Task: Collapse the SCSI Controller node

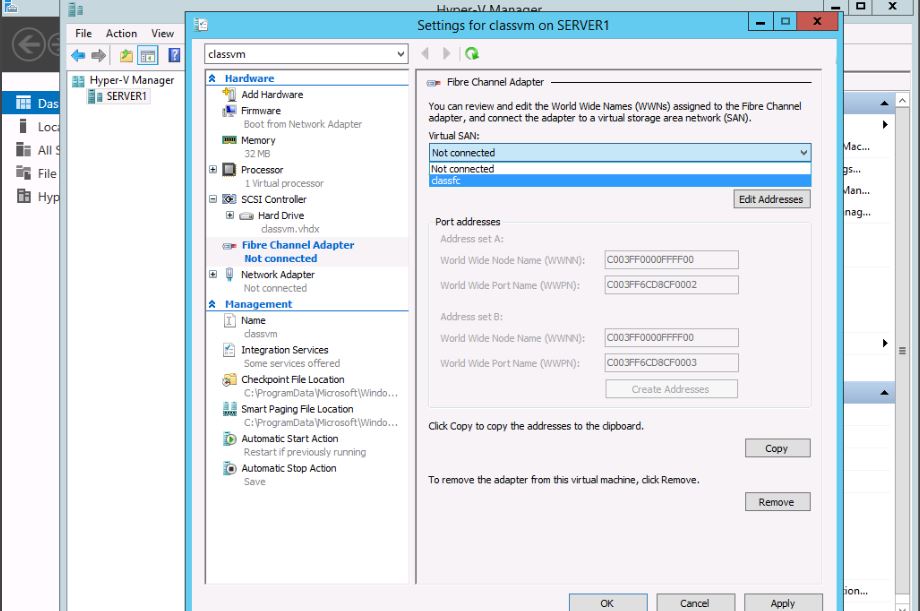Action: (213, 200)
